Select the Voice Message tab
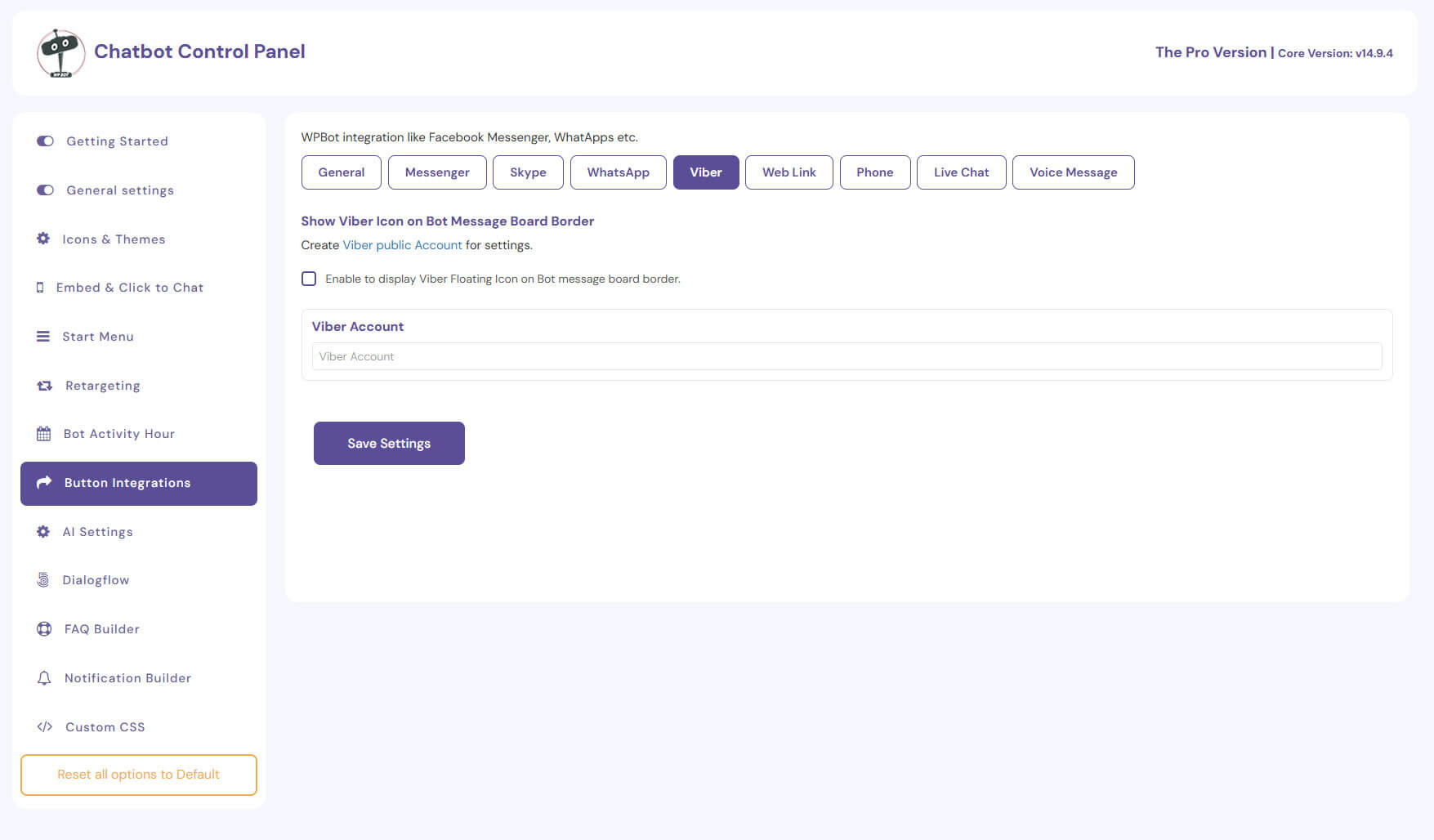Screen dimensions: 1434x840 (x=1074, y=172)
